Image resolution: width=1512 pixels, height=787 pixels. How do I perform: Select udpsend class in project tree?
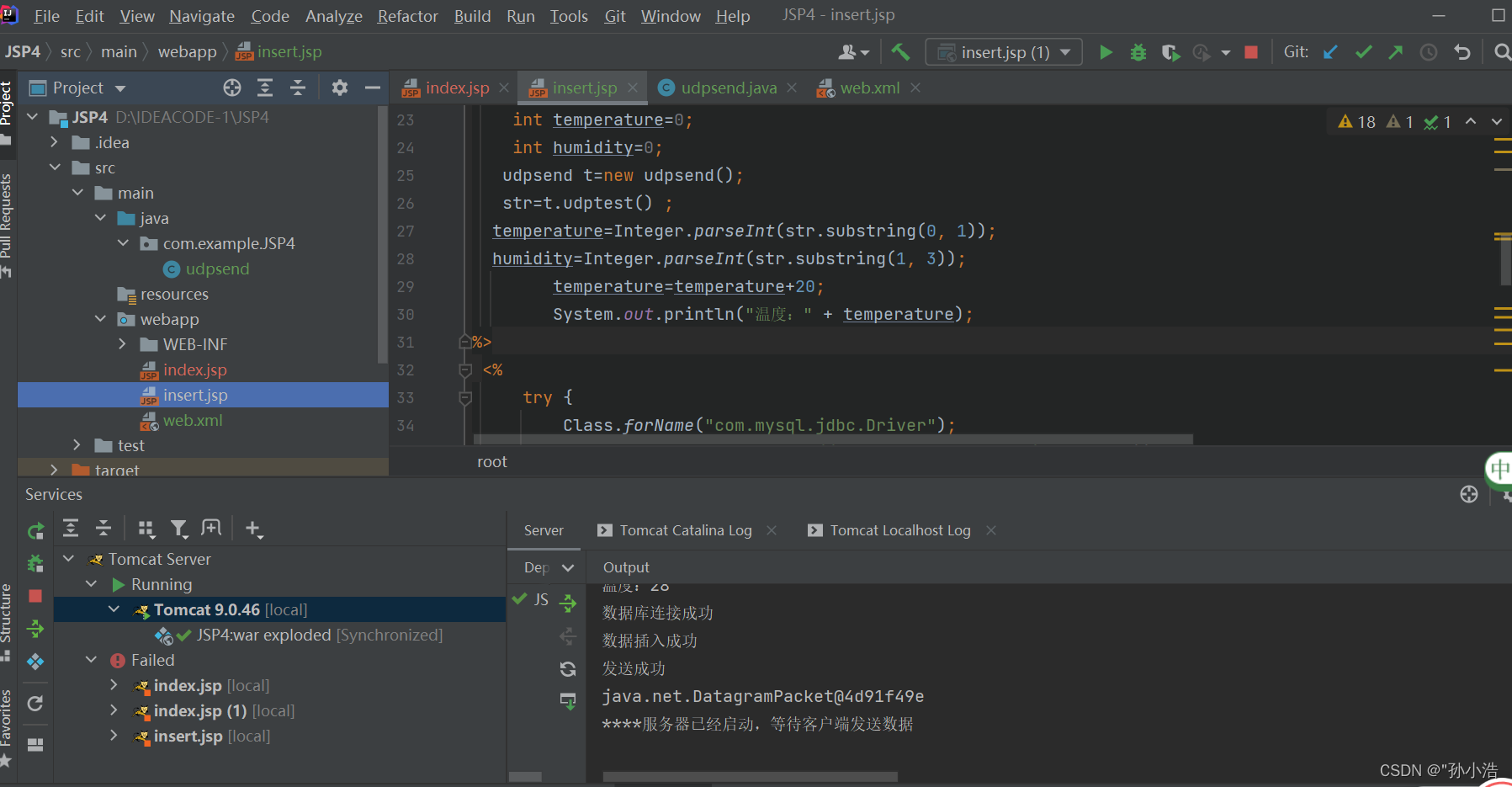click(217, 269)
